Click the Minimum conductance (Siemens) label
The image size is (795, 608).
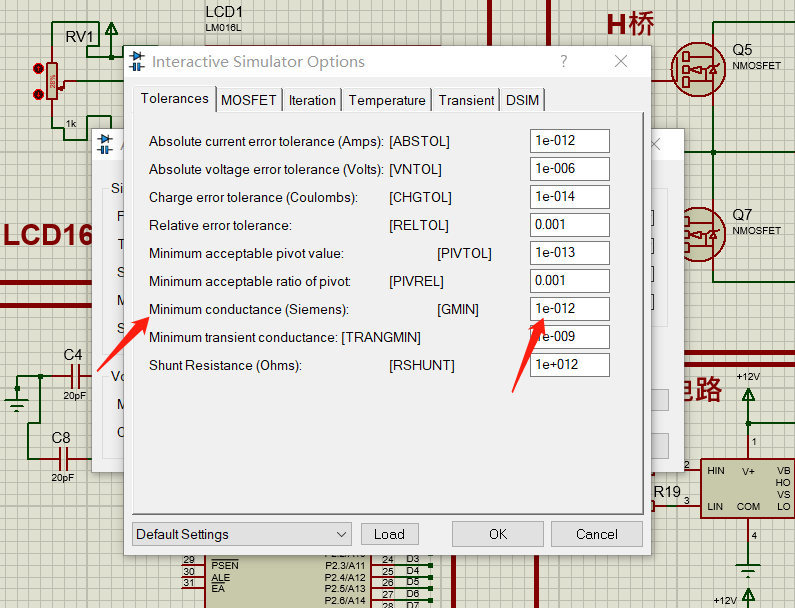tap(248, 309)
